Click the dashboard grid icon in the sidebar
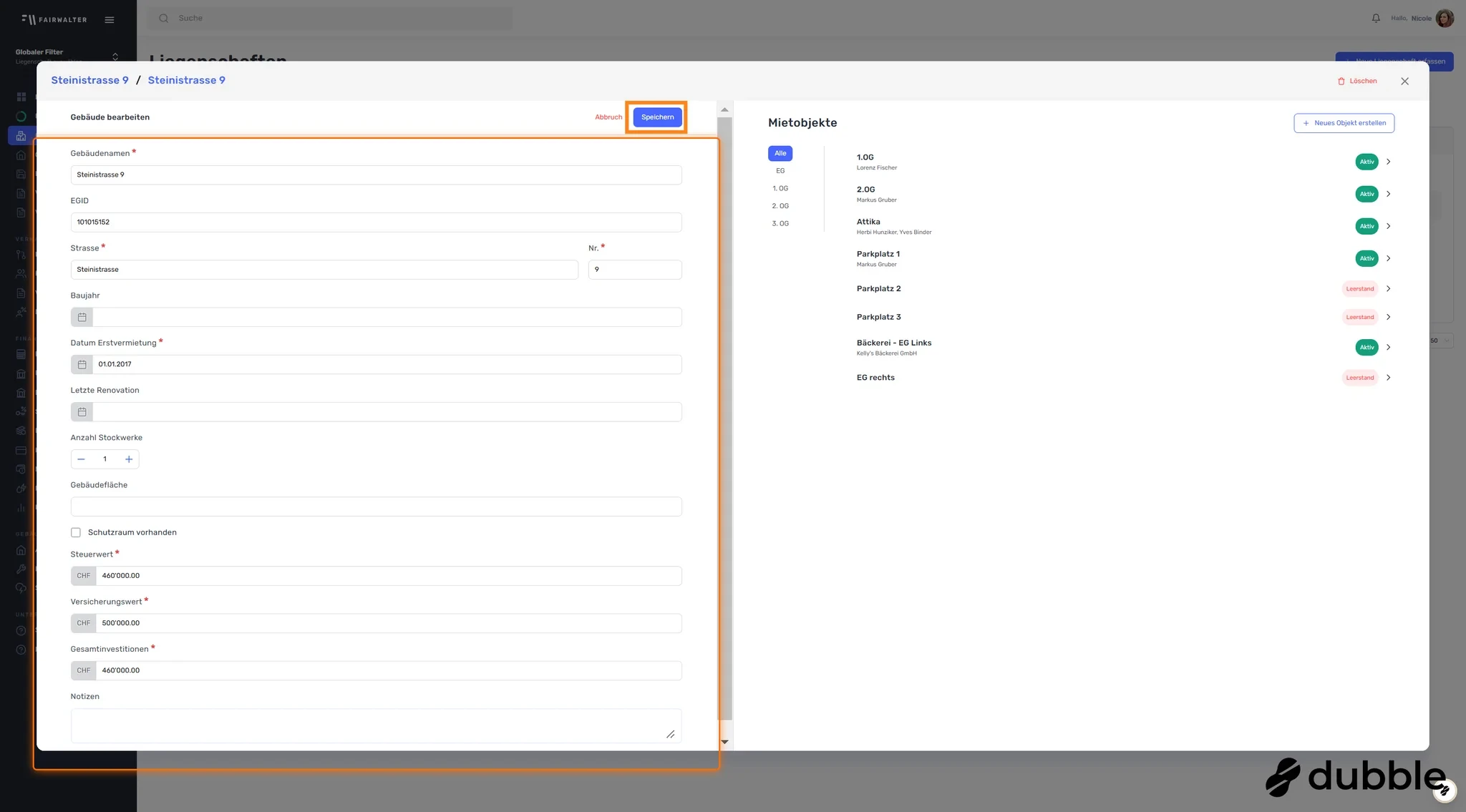The image size is (1466, 812). (x=21, y=97)
